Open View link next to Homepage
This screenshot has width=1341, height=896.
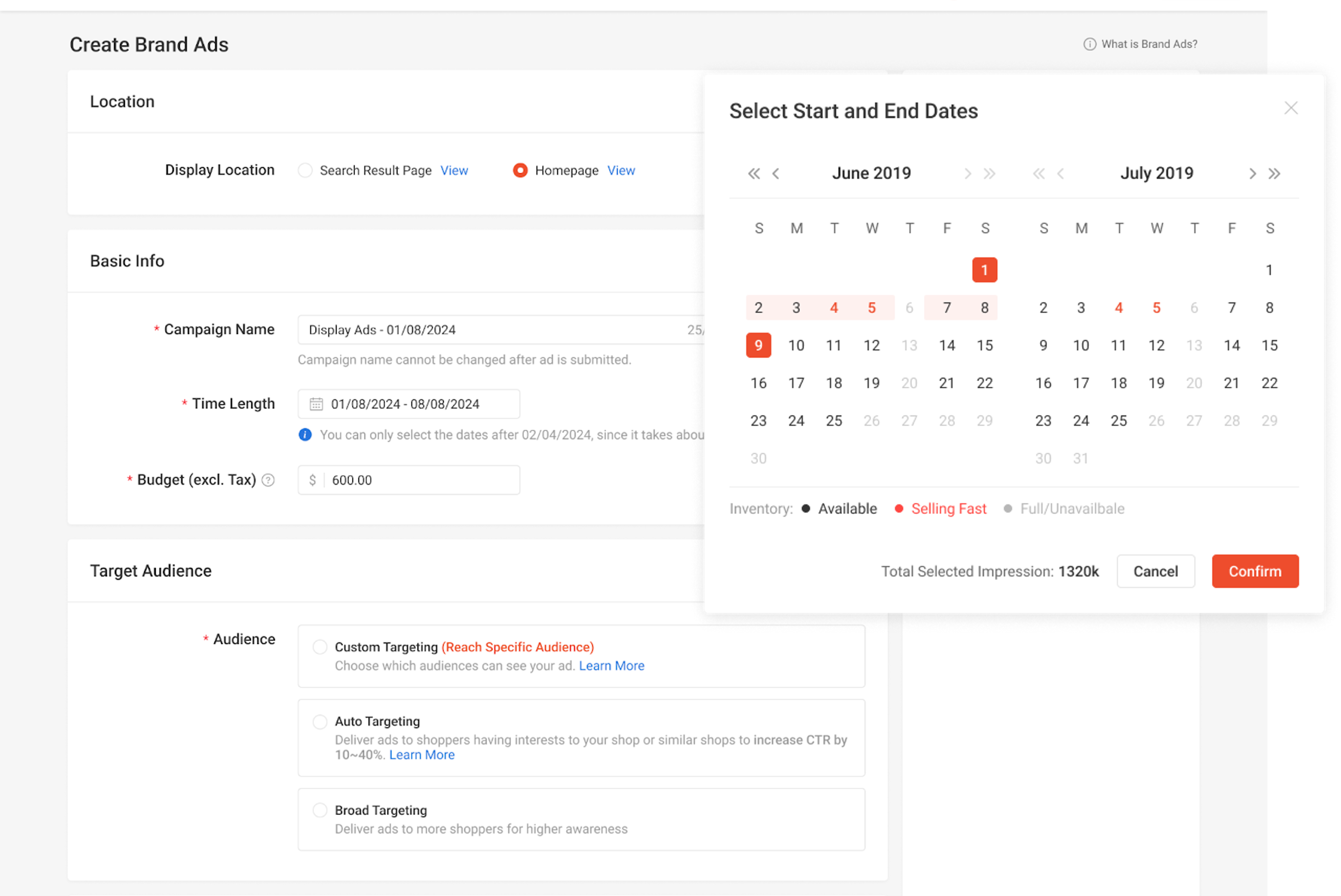pyautogui.click(x=621, y=170)
